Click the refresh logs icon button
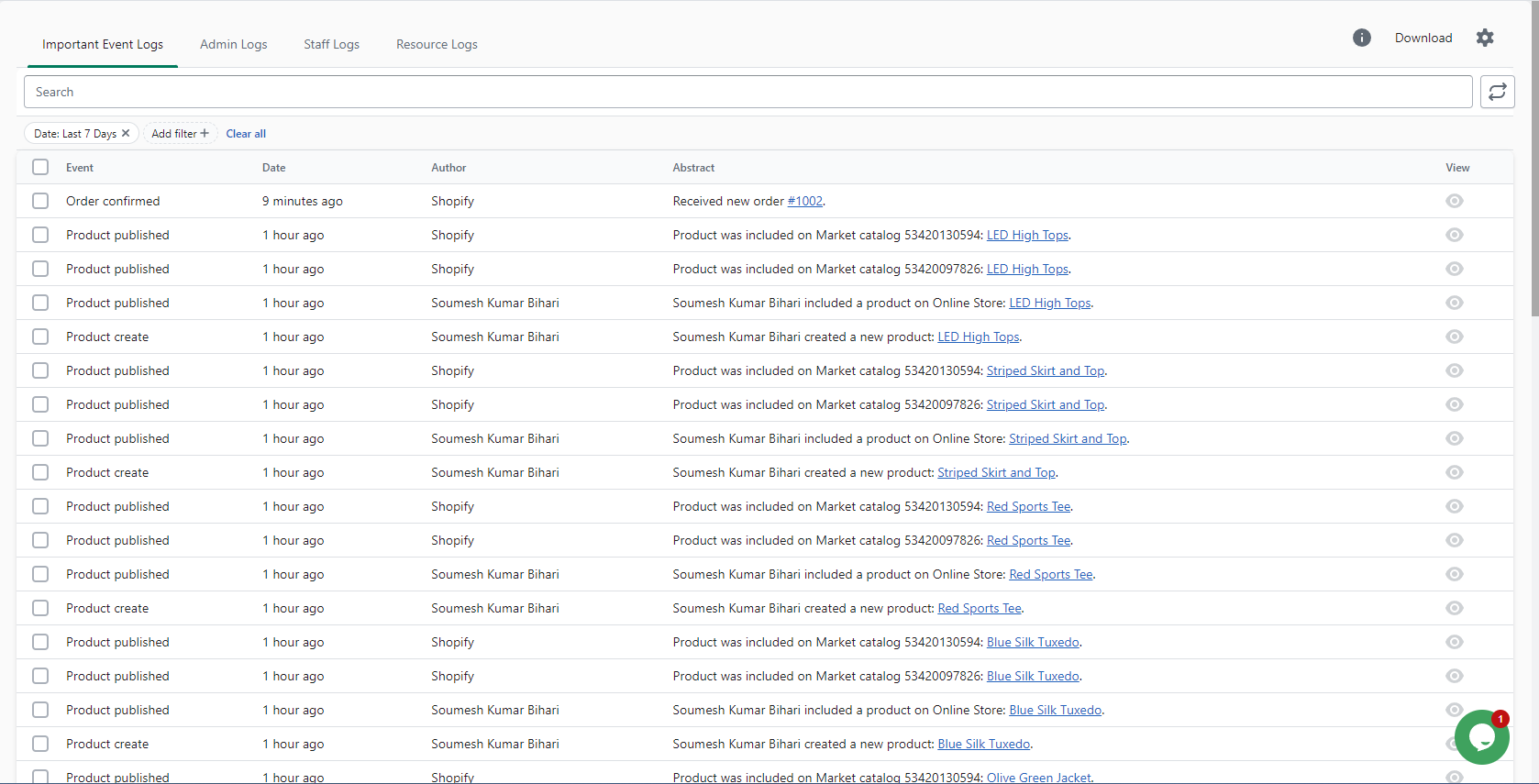The height and width of the screenshot is (784, 1539). point(1498,92)
